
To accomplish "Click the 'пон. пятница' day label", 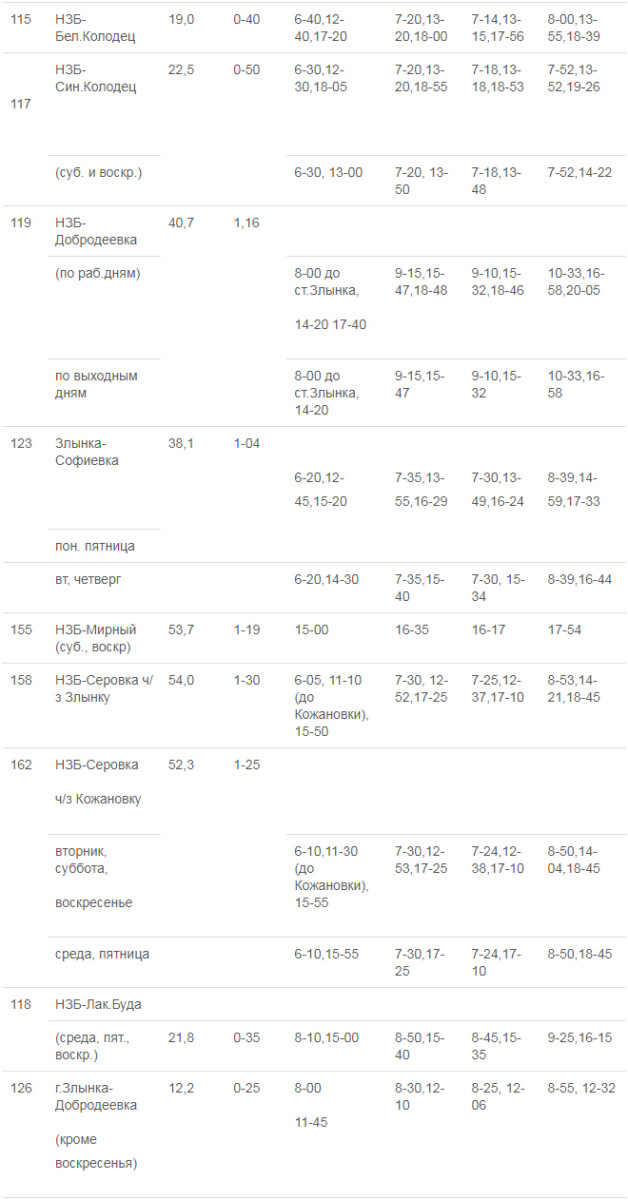I will [95, 546].
